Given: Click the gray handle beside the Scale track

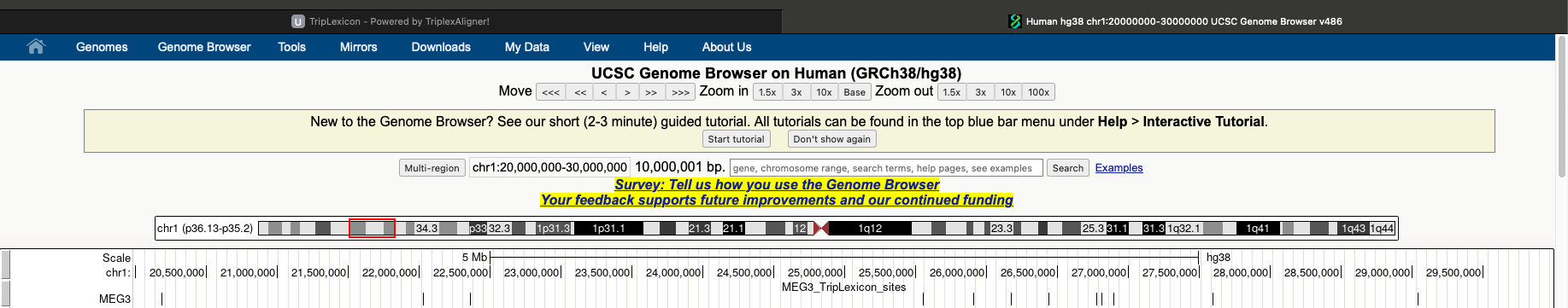Looking at the screenshot, I should (x=5, y=264).
